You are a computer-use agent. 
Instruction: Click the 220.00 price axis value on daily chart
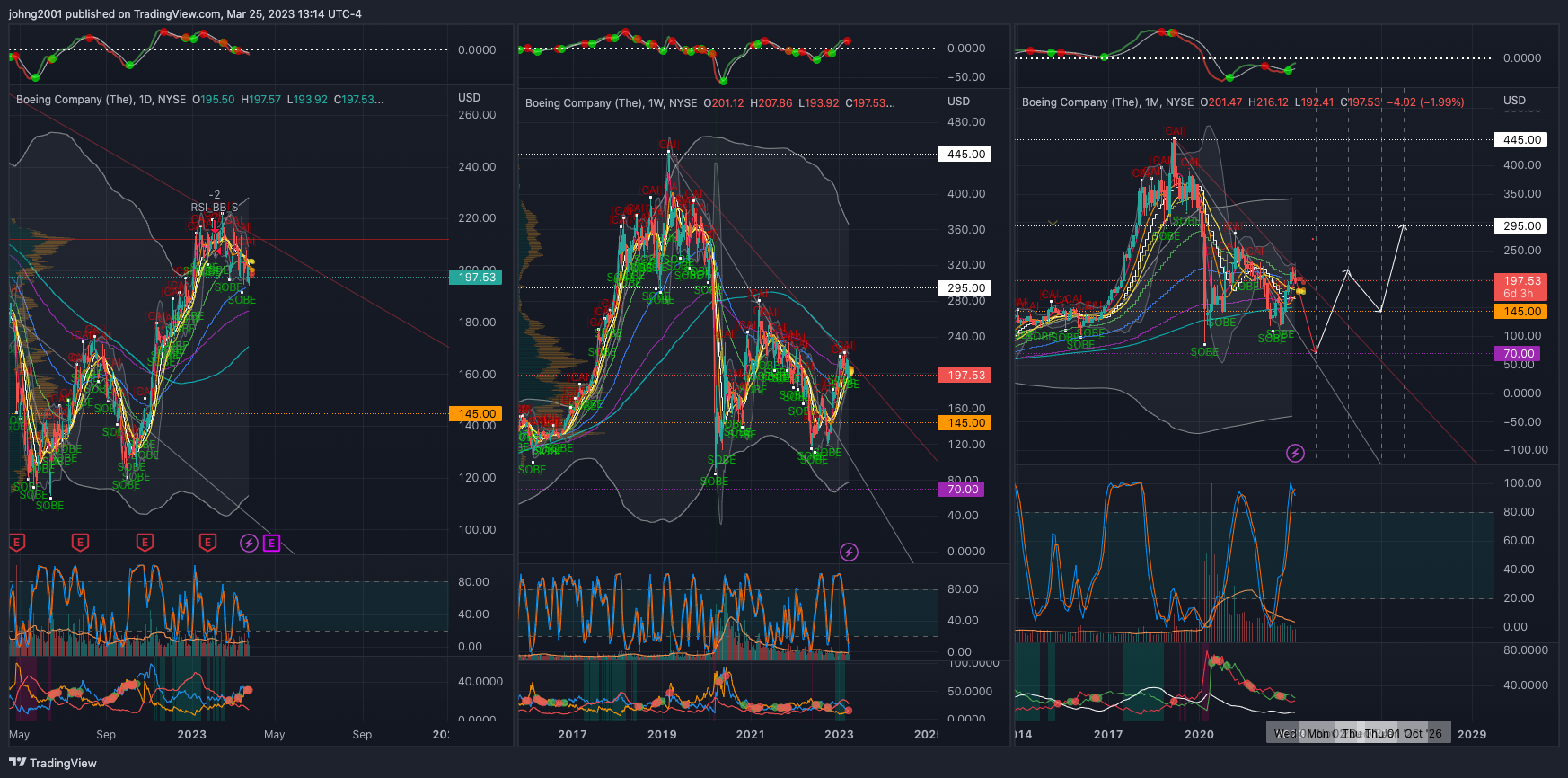(477, 218)
